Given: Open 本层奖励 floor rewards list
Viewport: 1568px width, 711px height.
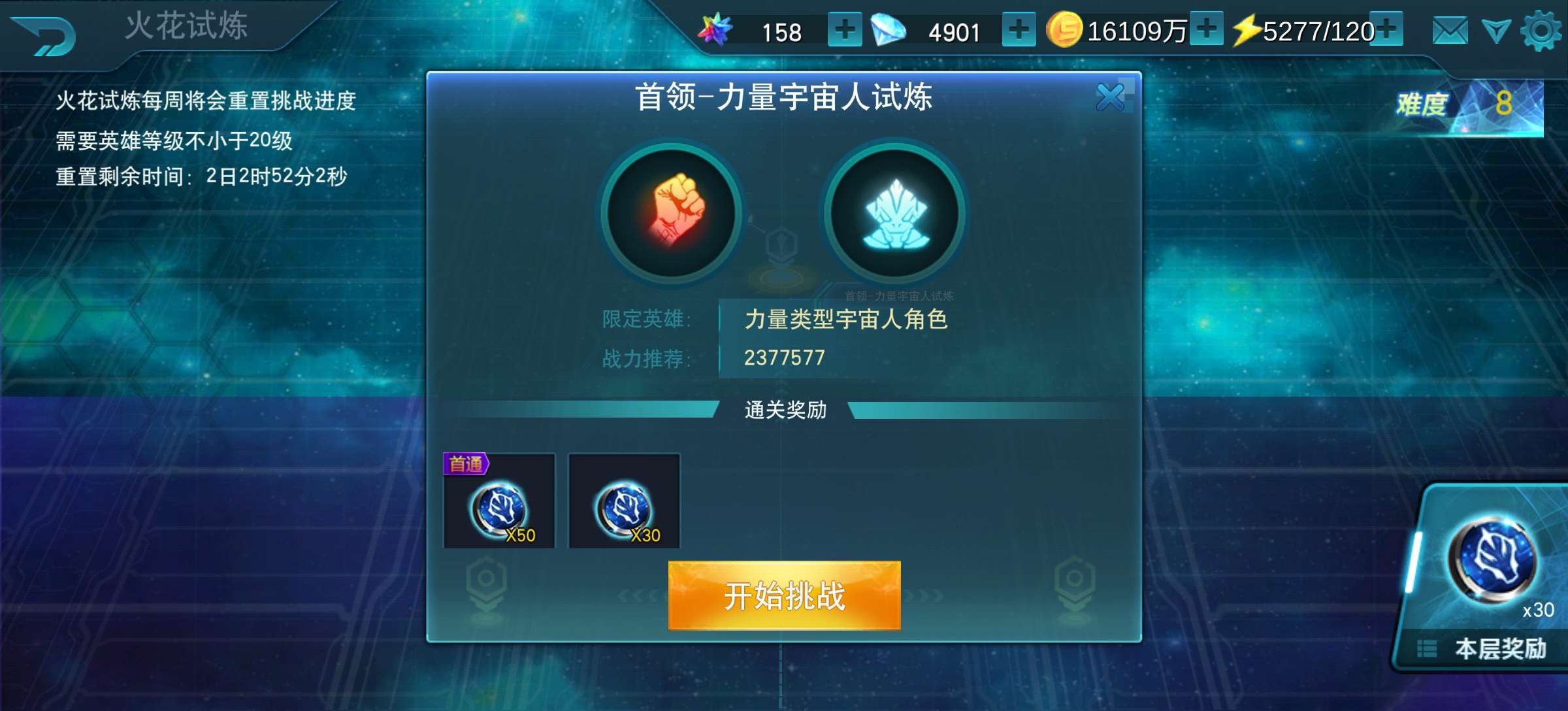Looking at the screenshot, I should (x=1483, y=648).
